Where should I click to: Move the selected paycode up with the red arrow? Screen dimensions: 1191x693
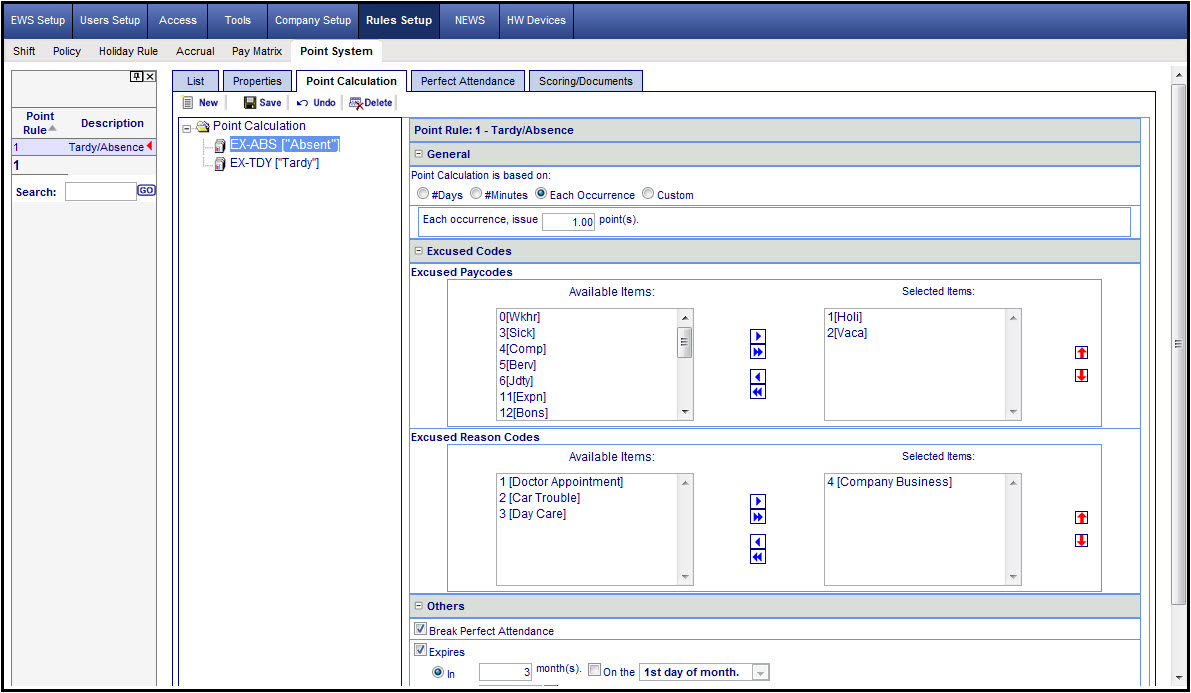[x=1082, y=353]
